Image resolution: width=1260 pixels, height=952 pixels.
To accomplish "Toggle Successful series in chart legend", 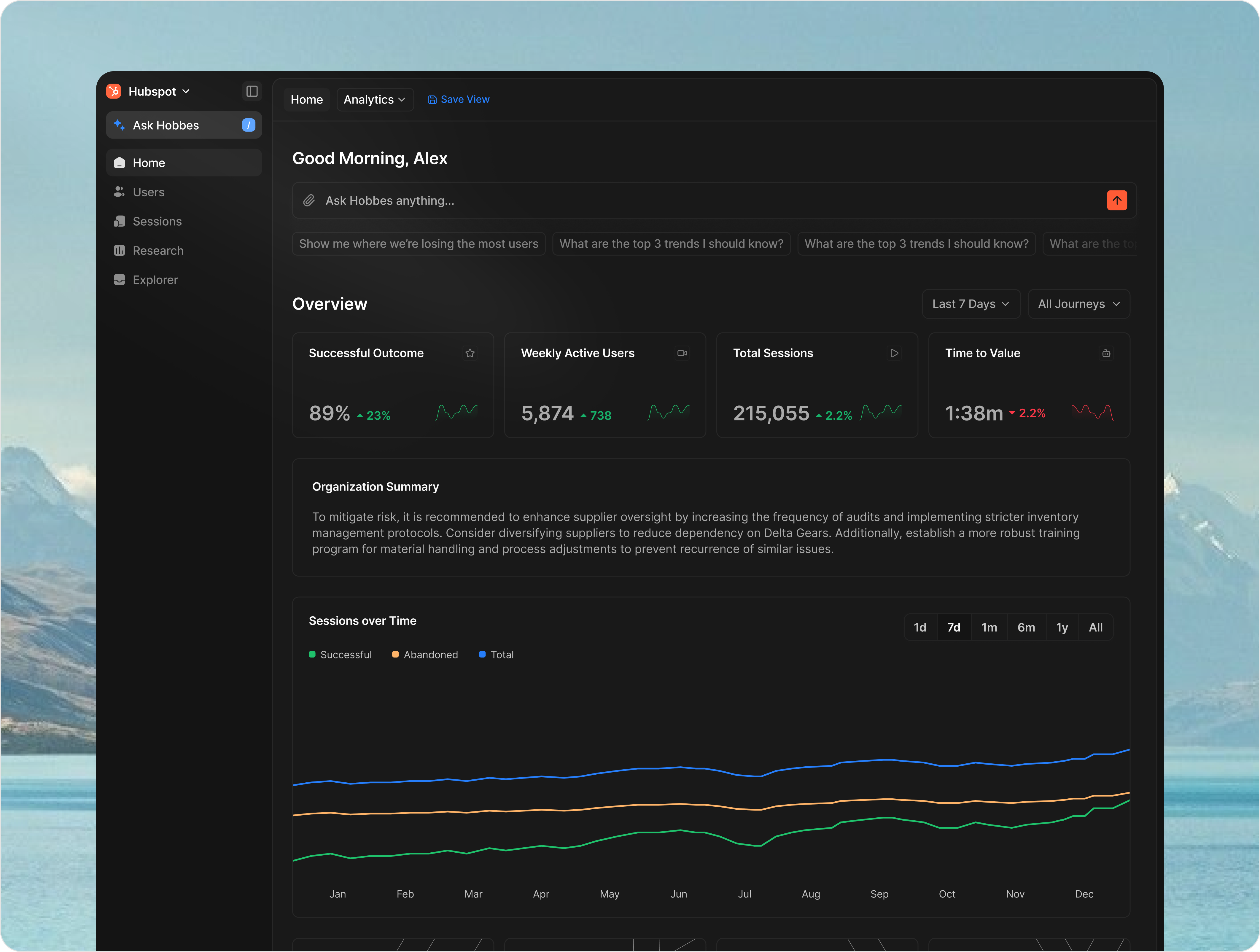I will point(340,655).
